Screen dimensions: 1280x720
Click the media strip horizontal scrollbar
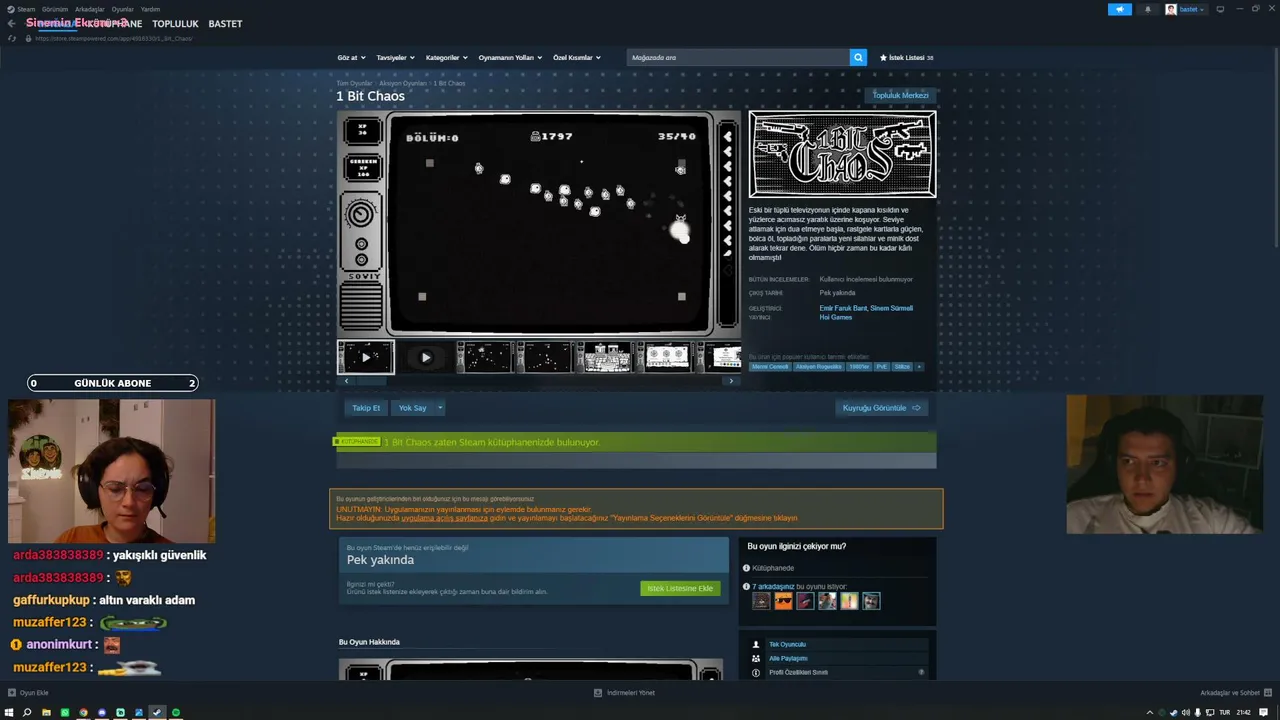[539, 381]
